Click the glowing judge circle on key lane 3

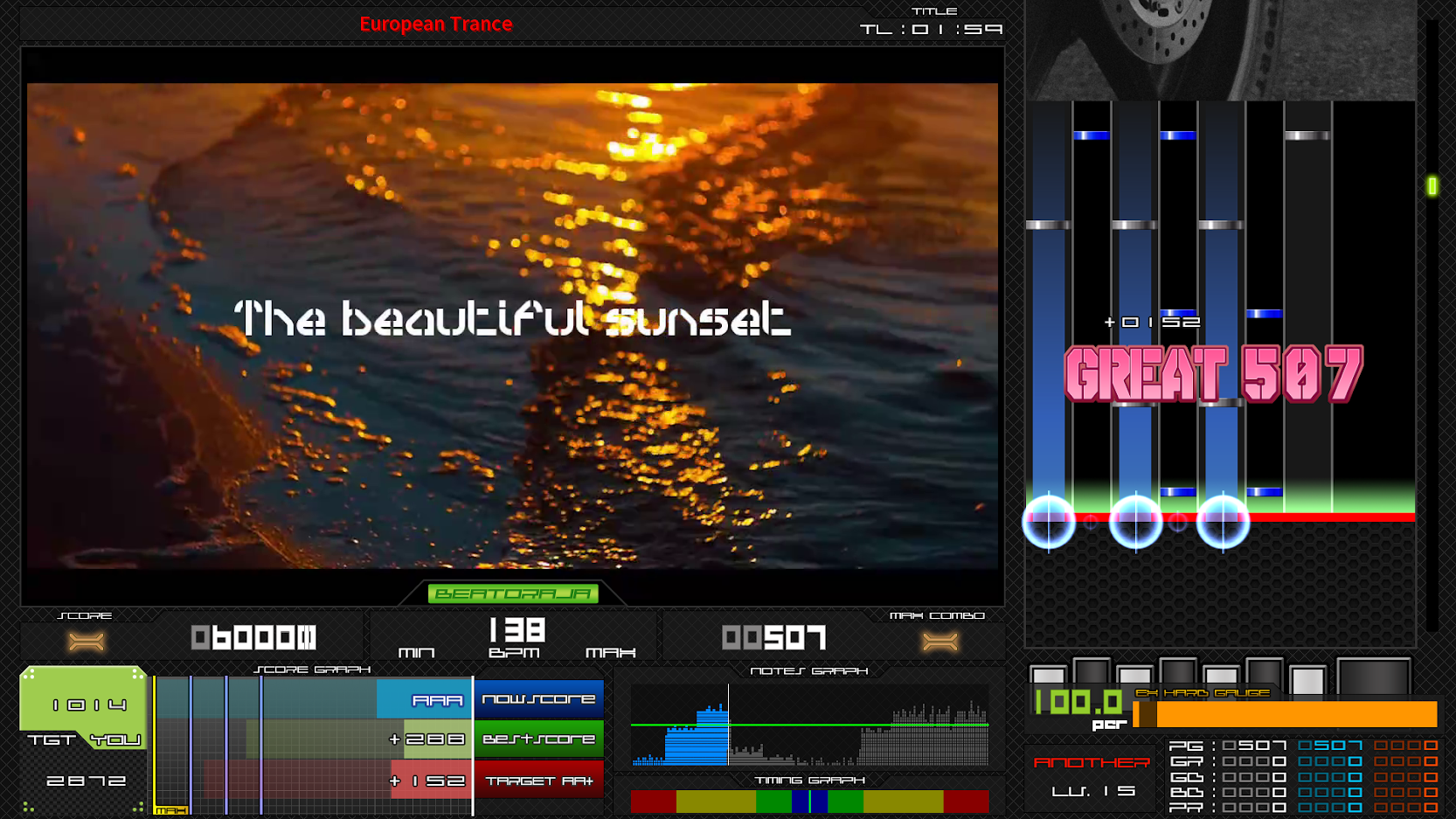tap(1135, 522)
